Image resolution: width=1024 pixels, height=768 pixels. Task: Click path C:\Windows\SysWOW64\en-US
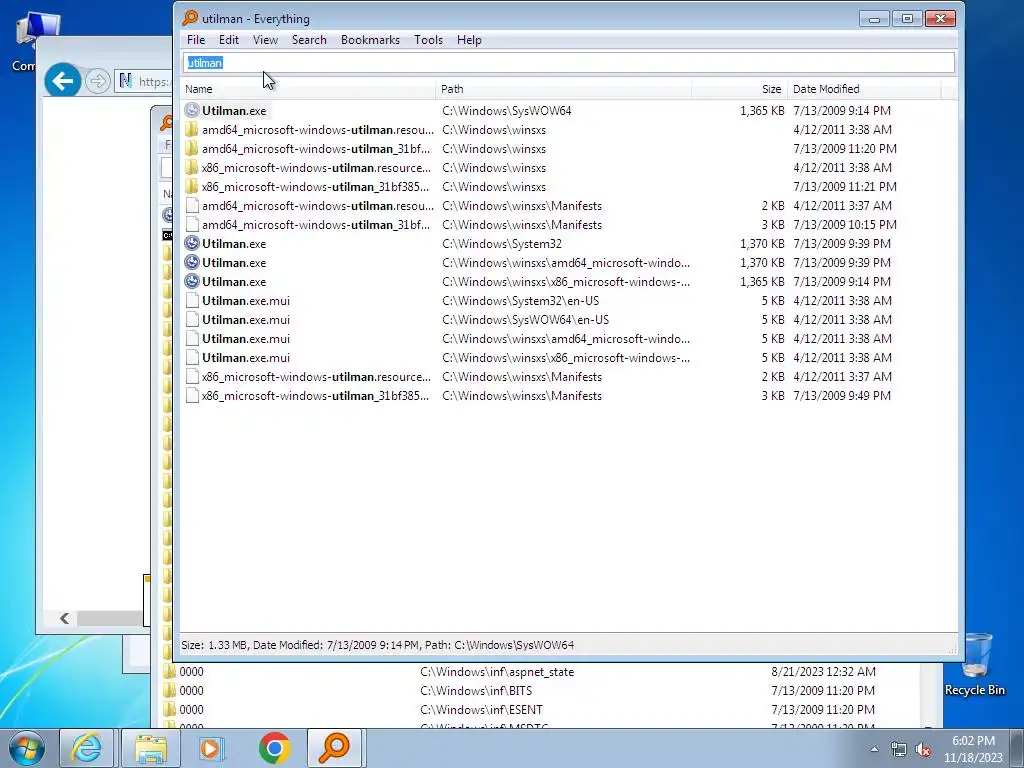coord(526,319)
